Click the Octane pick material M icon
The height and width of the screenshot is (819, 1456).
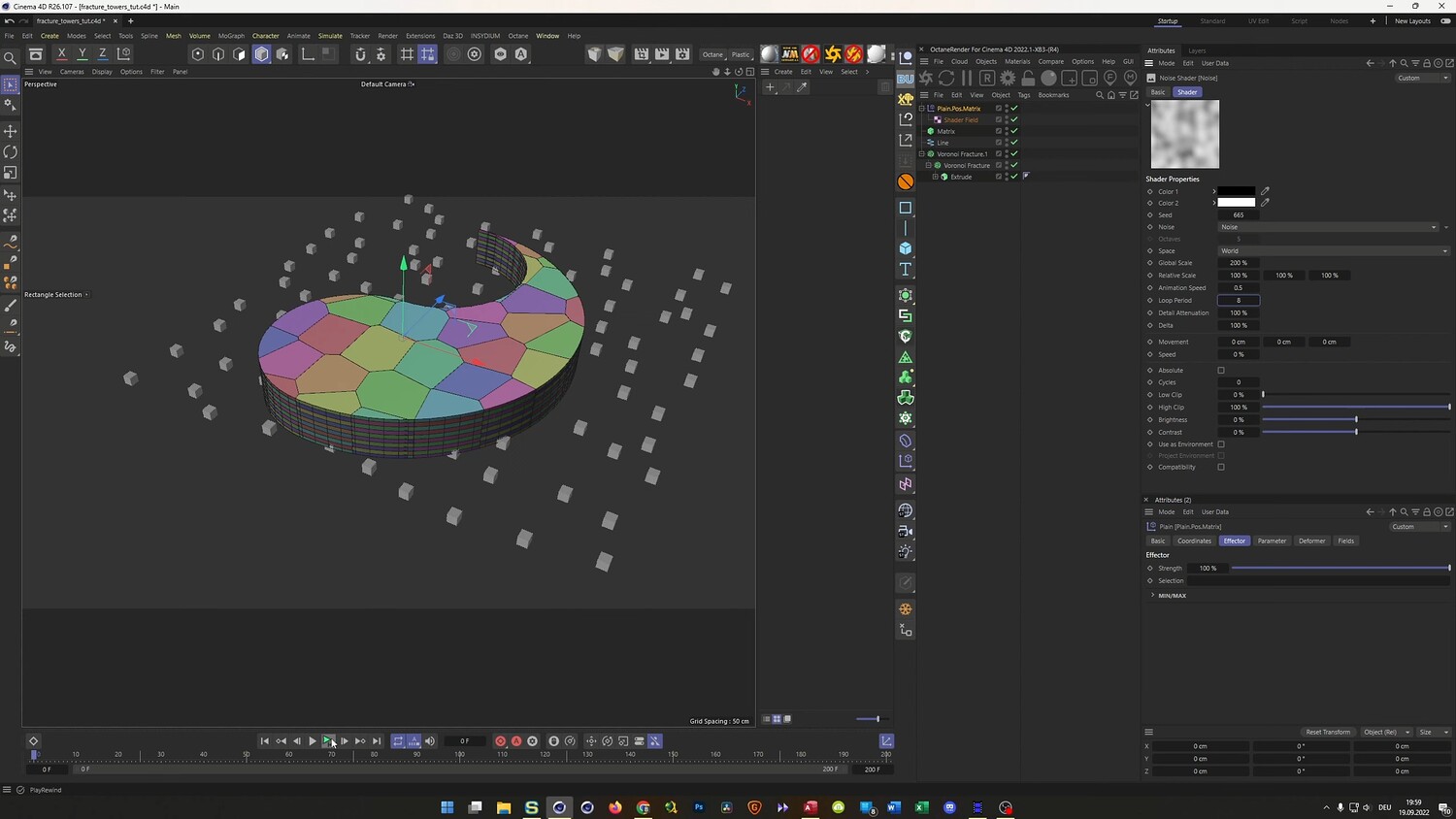1130,78
